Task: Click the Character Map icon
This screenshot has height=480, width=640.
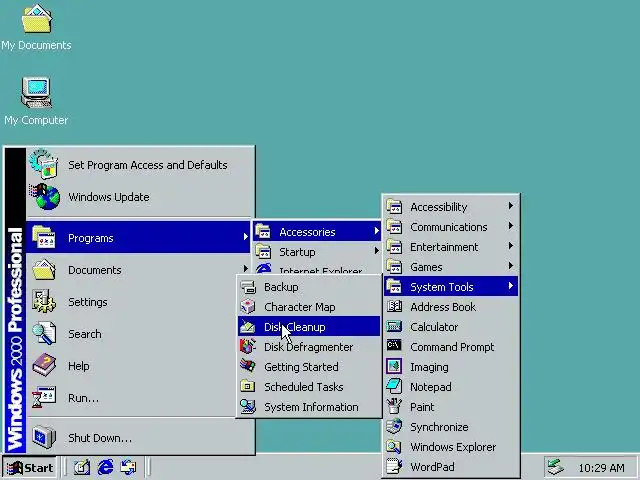Action: [248, 307]
